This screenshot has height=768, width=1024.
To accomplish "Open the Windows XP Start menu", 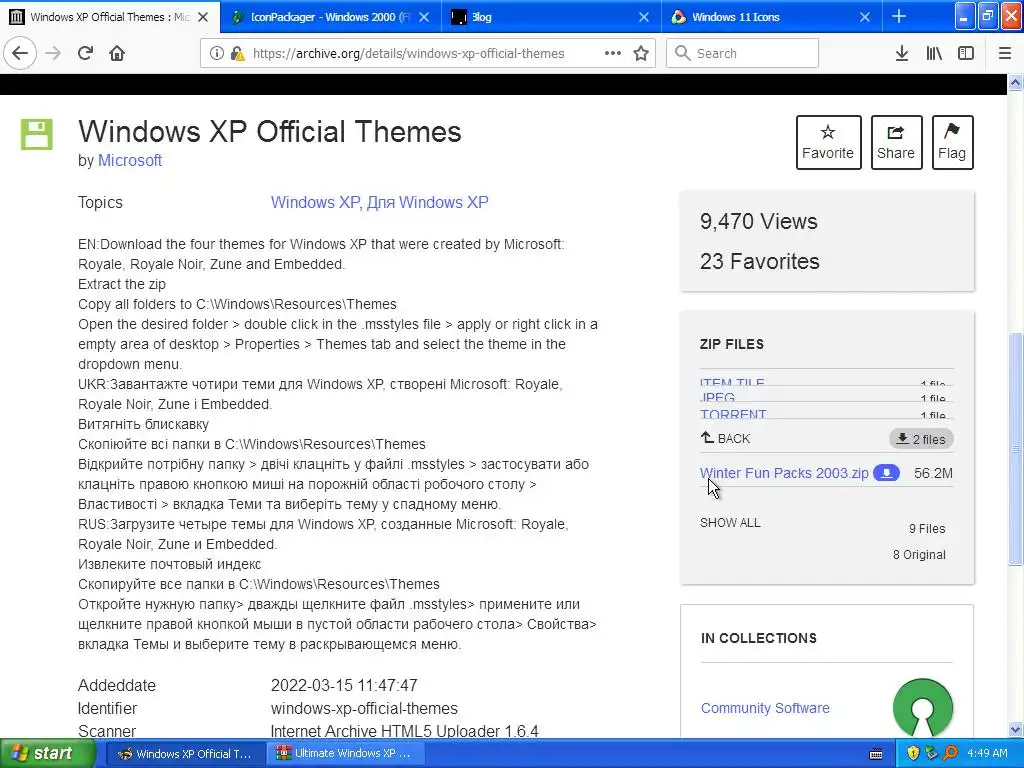I will (x=48, y=754).
